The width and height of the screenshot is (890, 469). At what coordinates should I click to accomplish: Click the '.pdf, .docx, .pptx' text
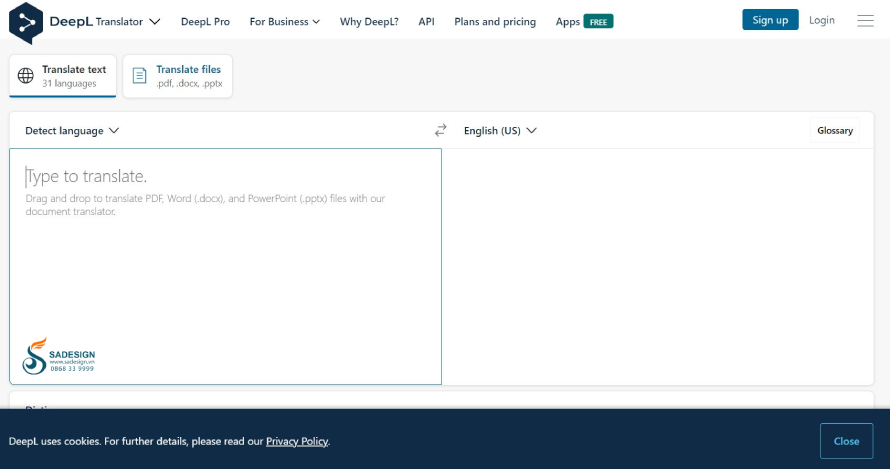coord(189,83)
